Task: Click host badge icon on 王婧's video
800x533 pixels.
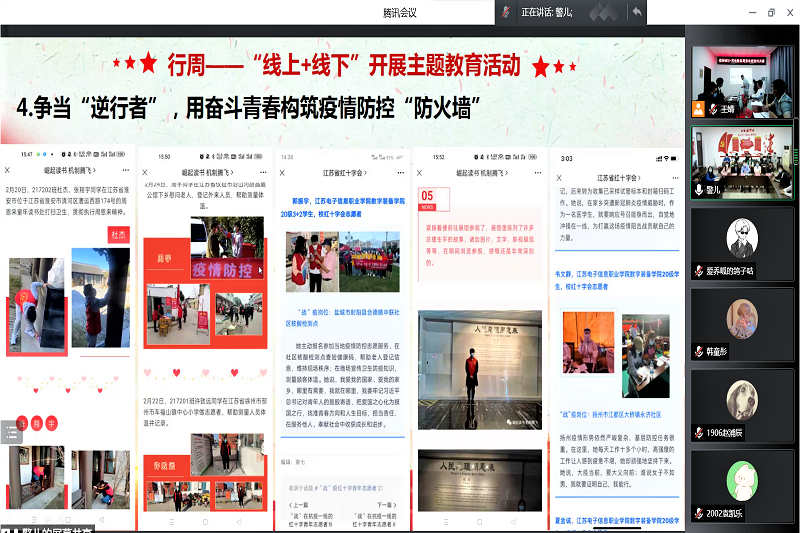Action: pyautogui.click(x=698, y=108)
